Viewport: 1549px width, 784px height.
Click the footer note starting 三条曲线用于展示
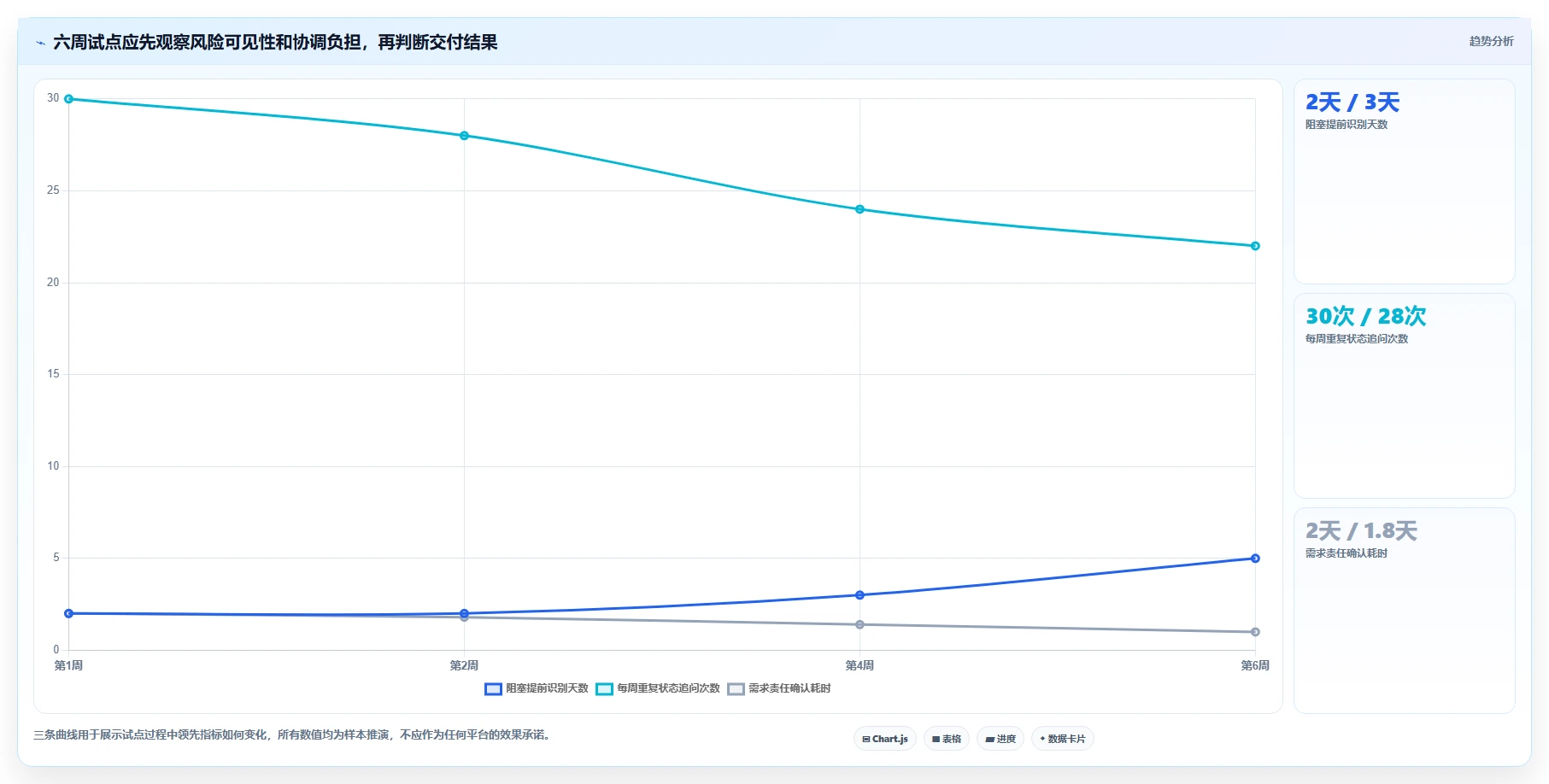(x=293, y=734)
